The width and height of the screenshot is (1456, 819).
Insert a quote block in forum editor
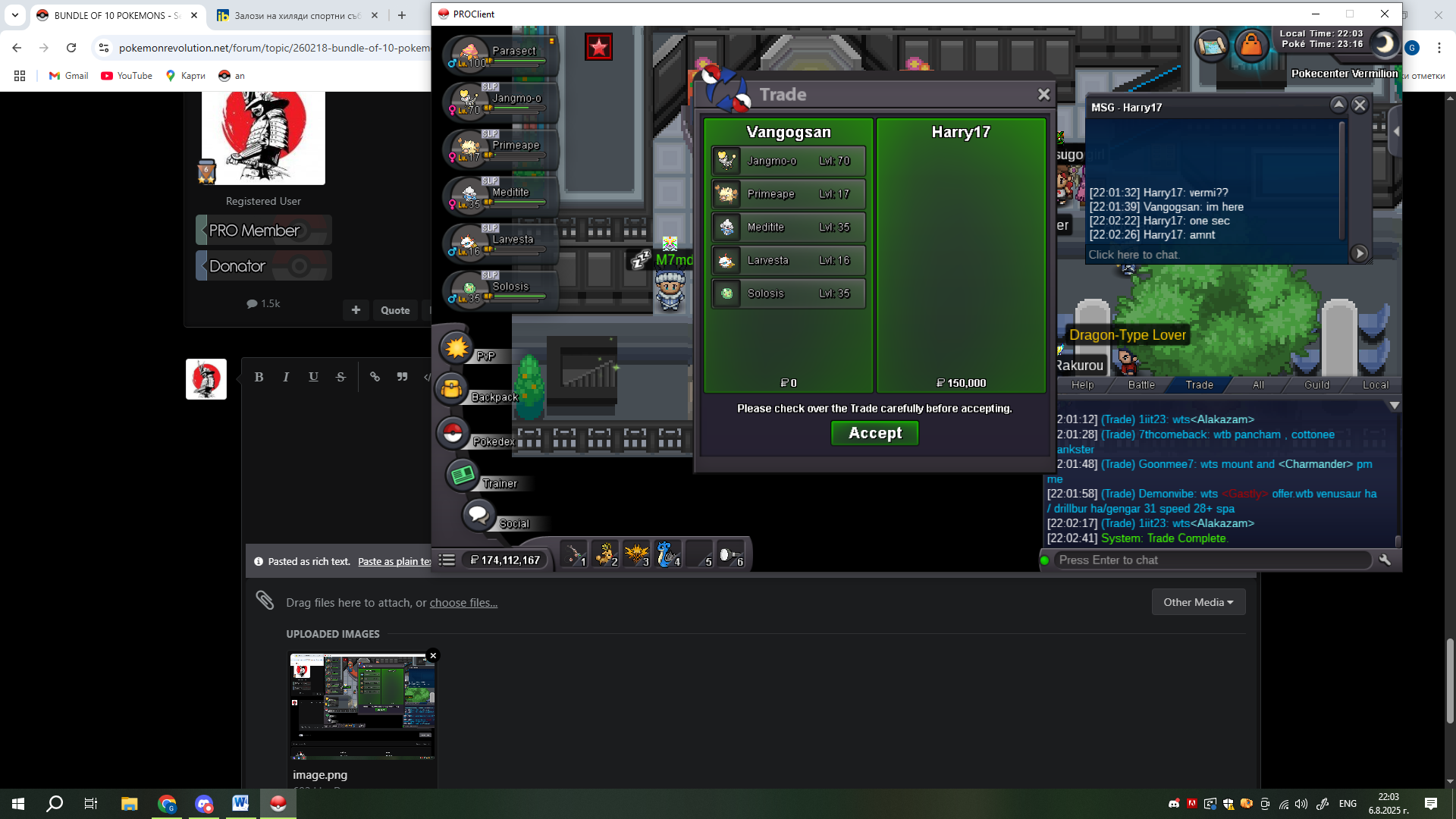(402, 377)
